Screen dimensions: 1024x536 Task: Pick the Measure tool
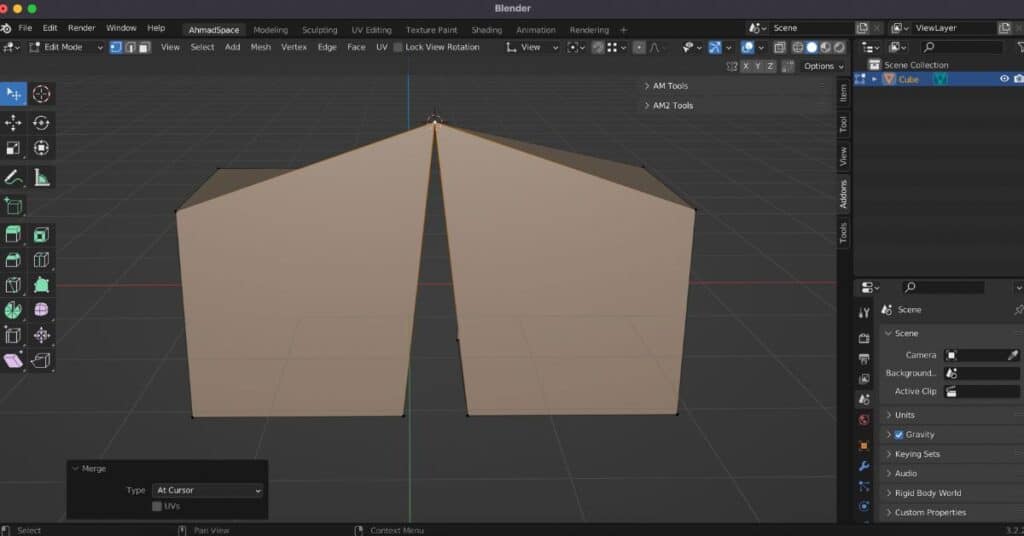[x=41, y=177]
